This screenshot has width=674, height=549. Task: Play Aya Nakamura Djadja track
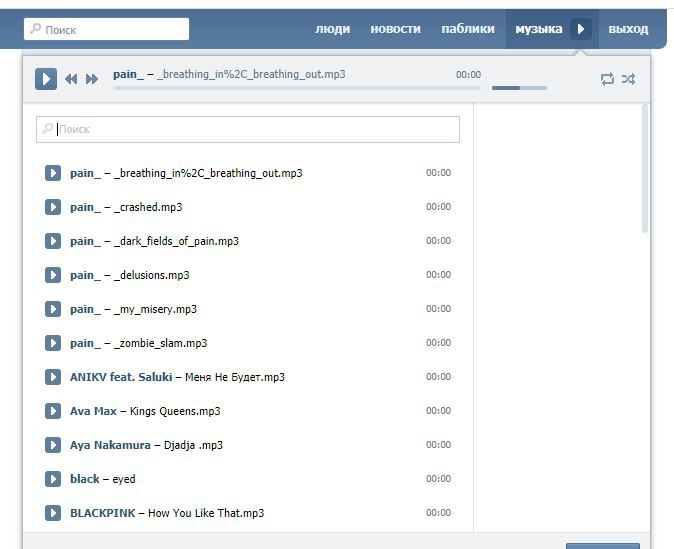pos(53,445)
